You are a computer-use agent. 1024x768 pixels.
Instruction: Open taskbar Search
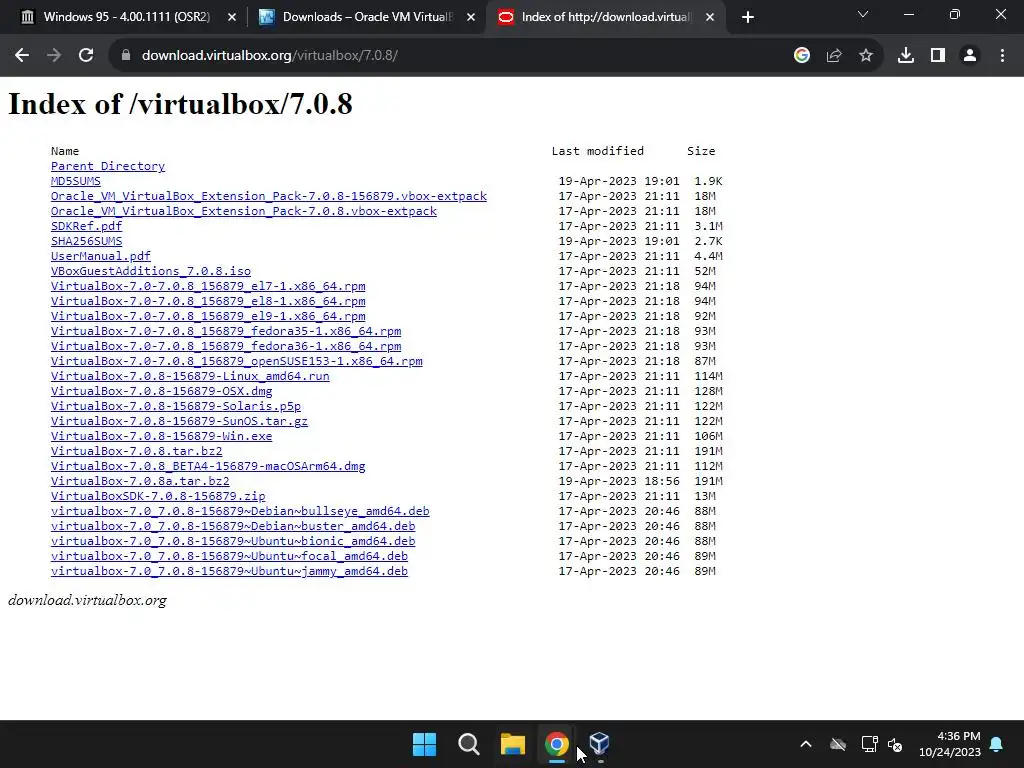click(x=469, y=744)
